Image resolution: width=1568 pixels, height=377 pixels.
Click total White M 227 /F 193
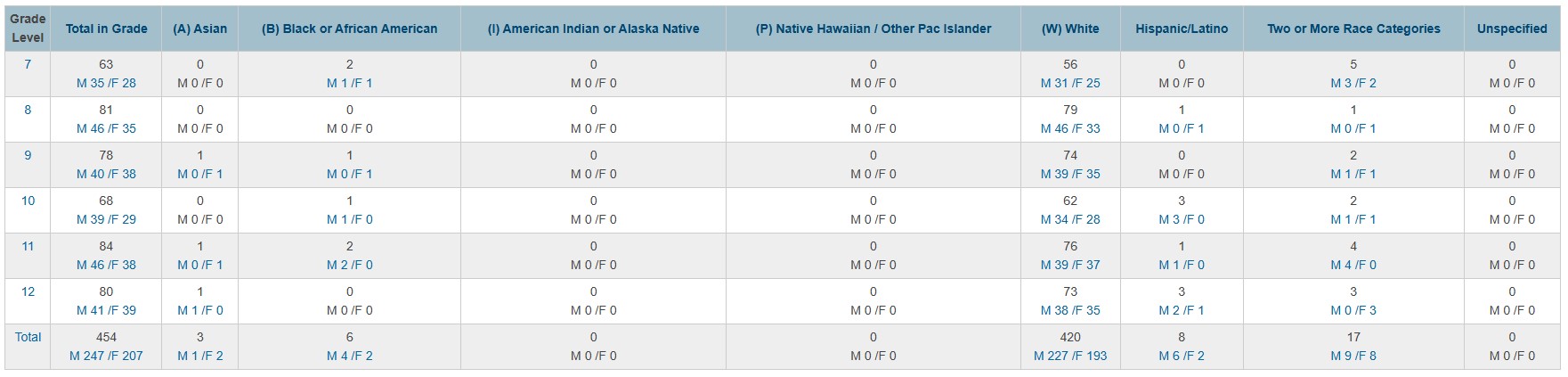(x=1069, y=356)
